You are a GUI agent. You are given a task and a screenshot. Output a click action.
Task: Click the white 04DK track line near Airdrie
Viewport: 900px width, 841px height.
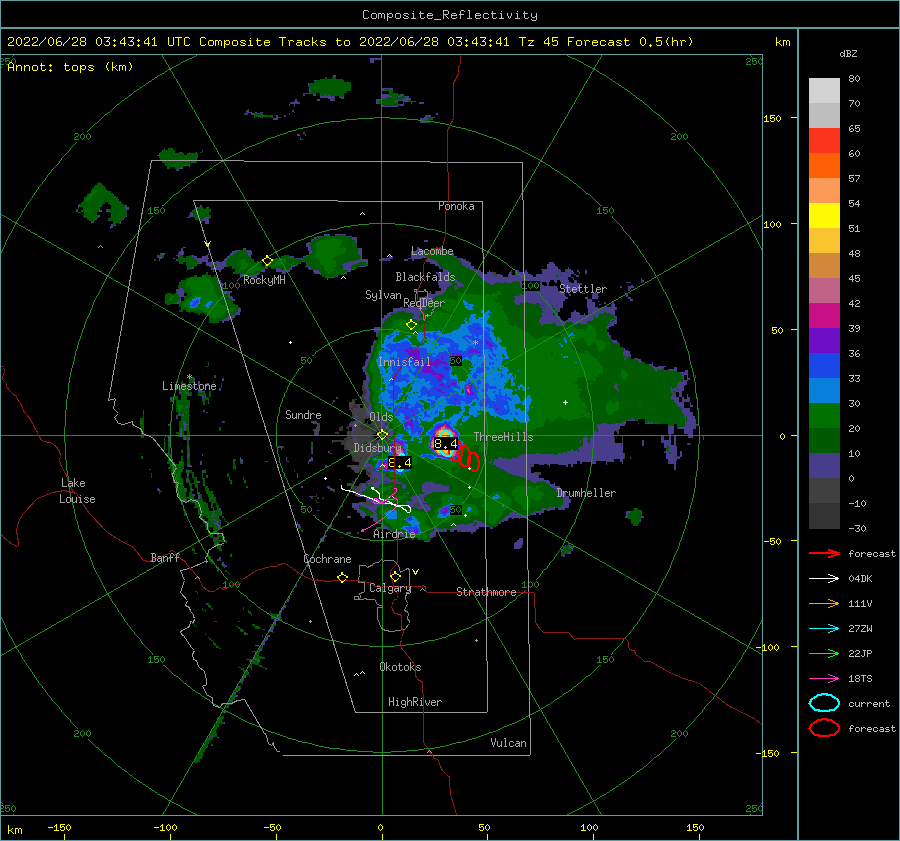coord(376,498)
